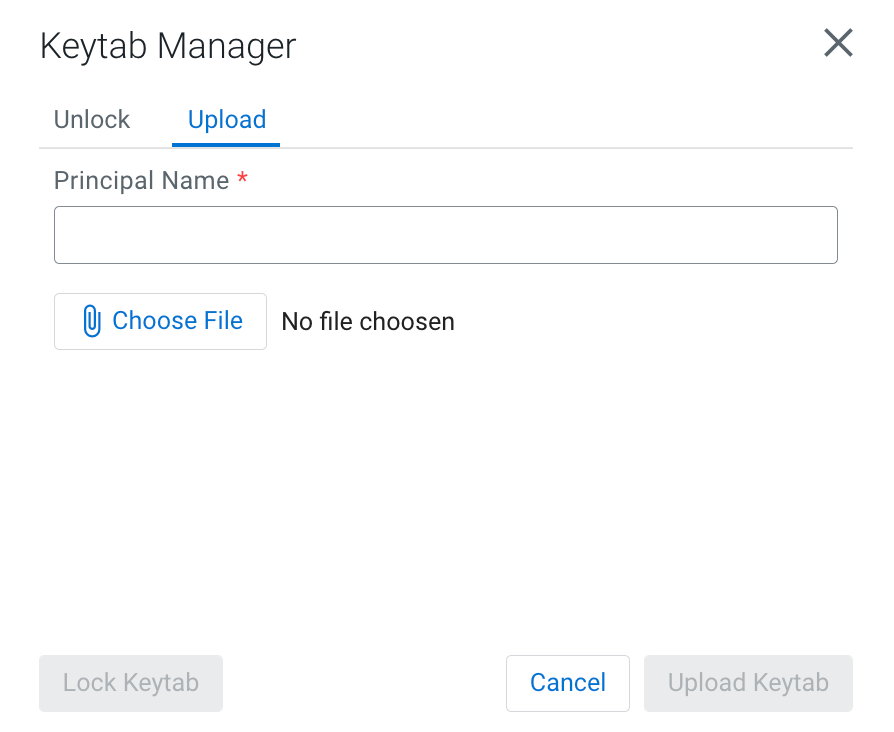
Task: Click the Lock Keytab button
Action: pos(130,683)
